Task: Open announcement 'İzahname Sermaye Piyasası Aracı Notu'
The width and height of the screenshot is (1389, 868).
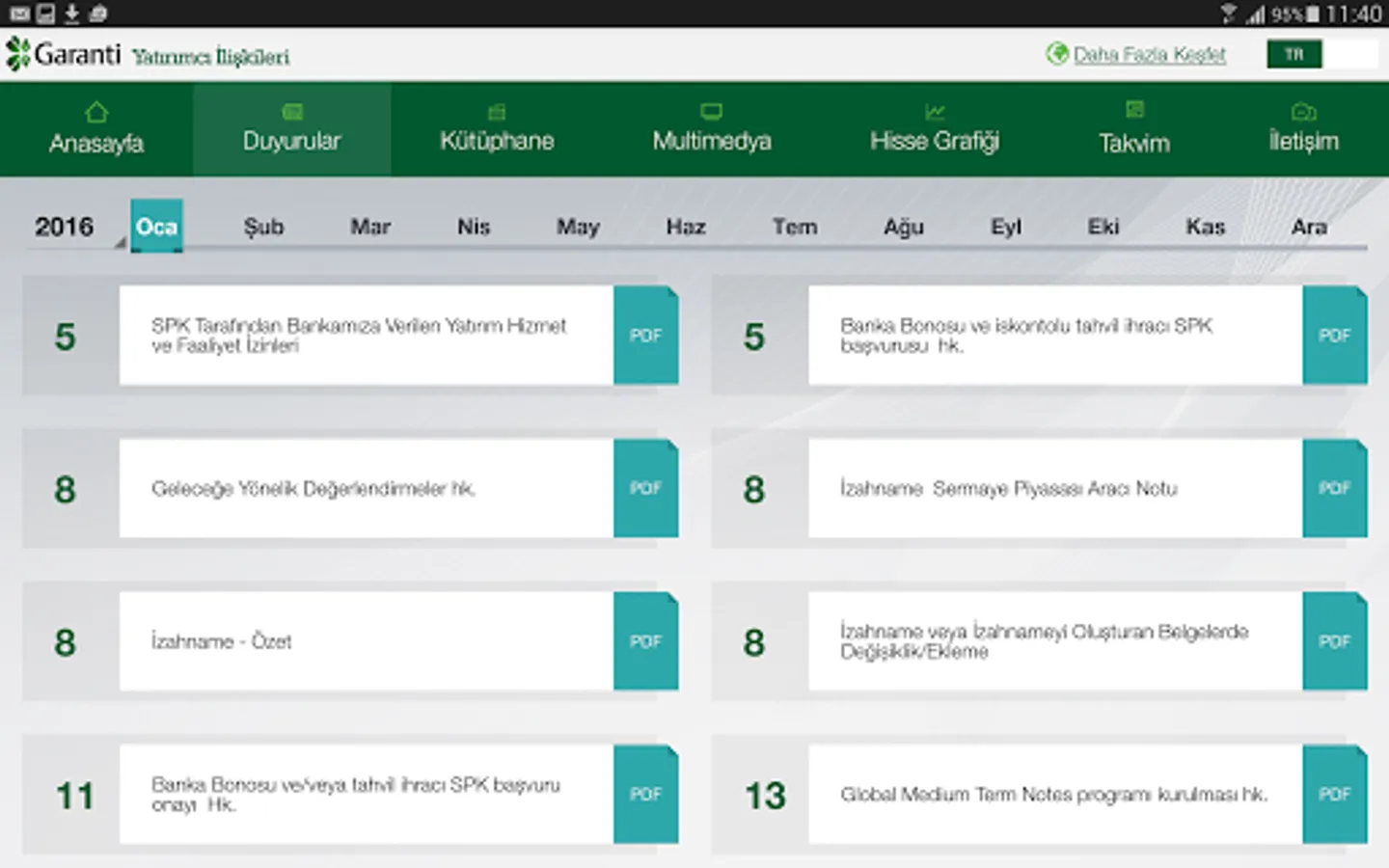Action: pos(1055,489)
